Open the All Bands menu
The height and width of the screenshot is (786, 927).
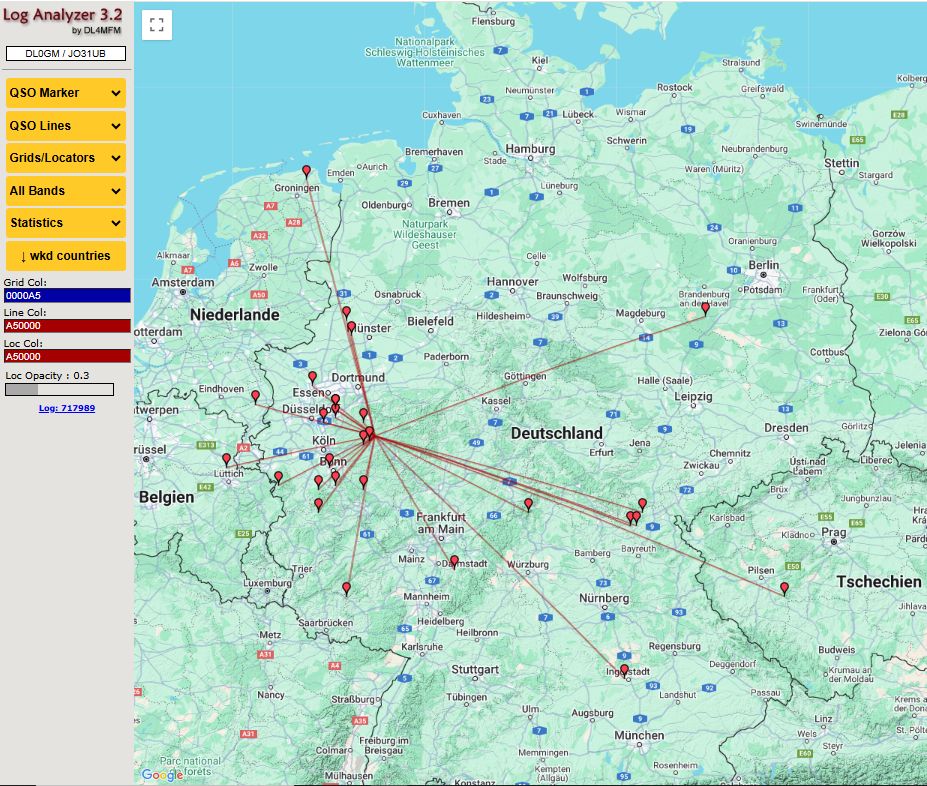[x=66, y=190]
